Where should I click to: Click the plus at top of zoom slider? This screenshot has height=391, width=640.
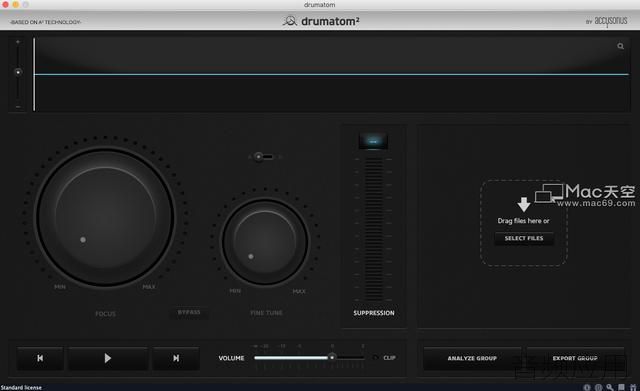(x=18, y=42)
